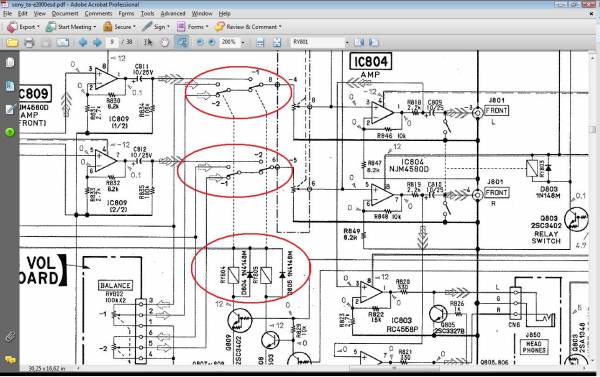Screen dimensions: 600x377
Task: Click the RY801 find text field
Action: click(x=318, y=42)
